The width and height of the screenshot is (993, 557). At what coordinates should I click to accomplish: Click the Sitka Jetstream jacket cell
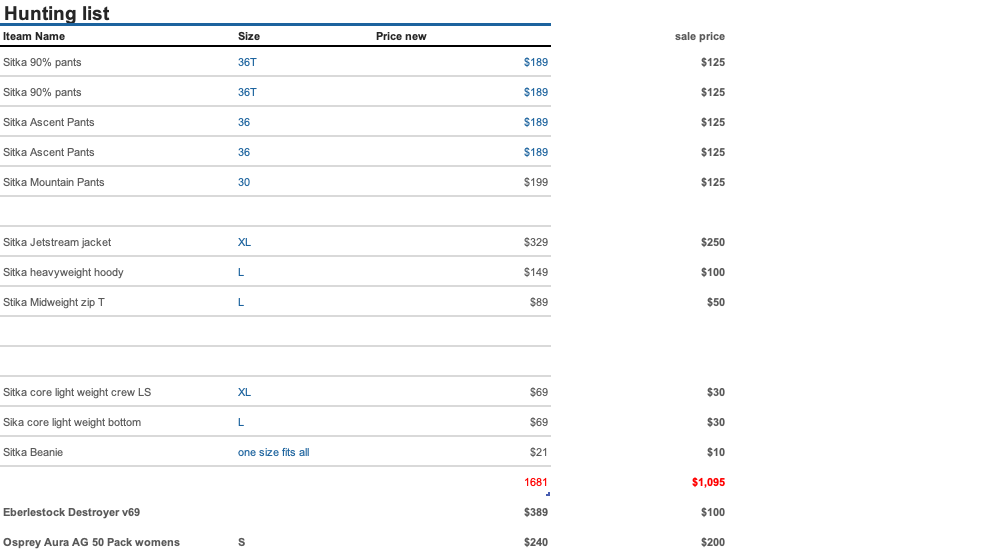(57, 242)
